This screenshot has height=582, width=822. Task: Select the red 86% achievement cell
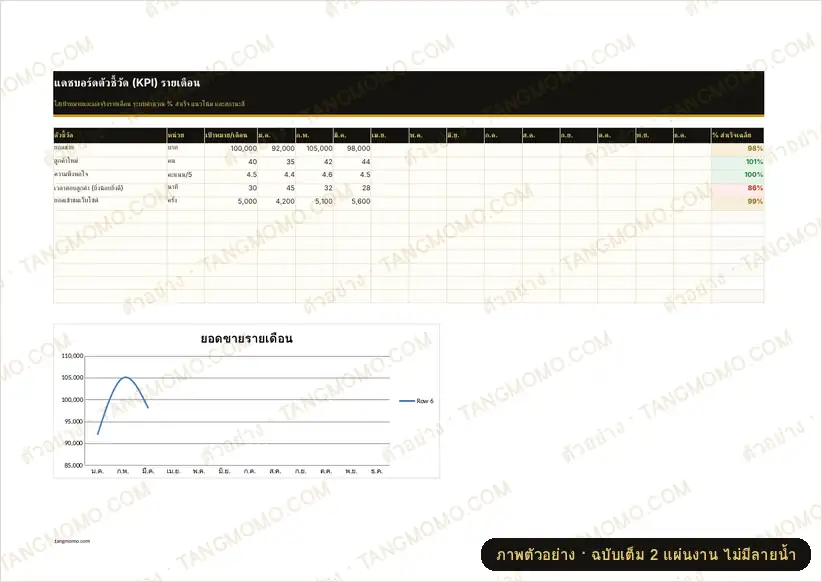[x=738, y=188]
